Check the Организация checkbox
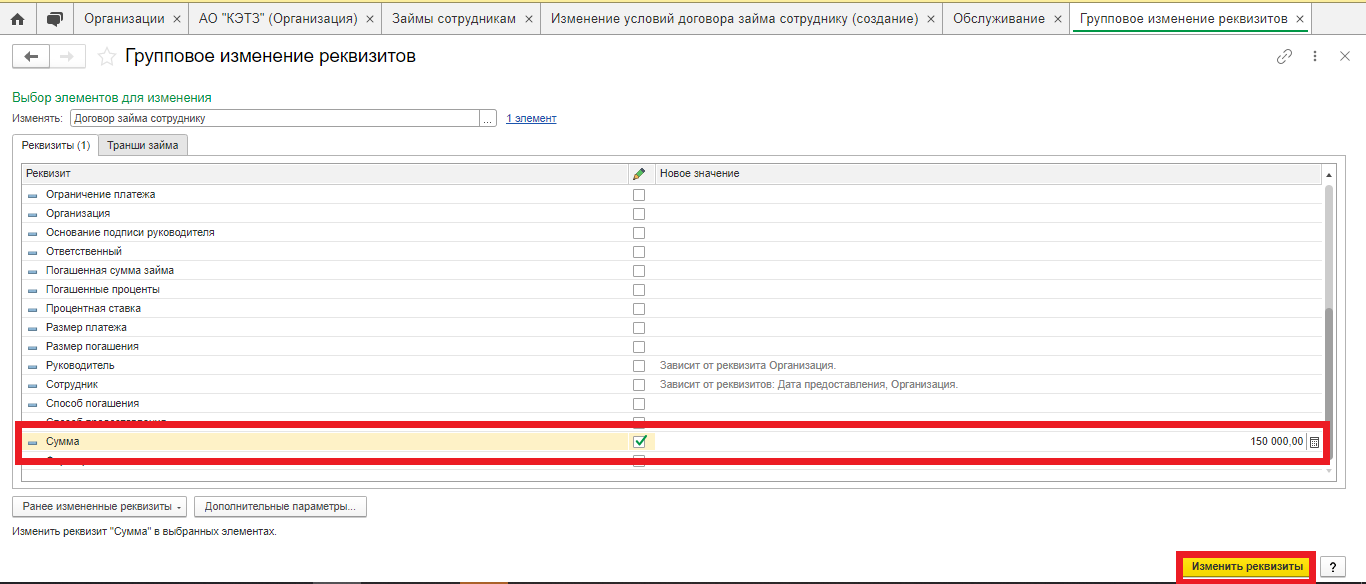 (x=639, y=213)
